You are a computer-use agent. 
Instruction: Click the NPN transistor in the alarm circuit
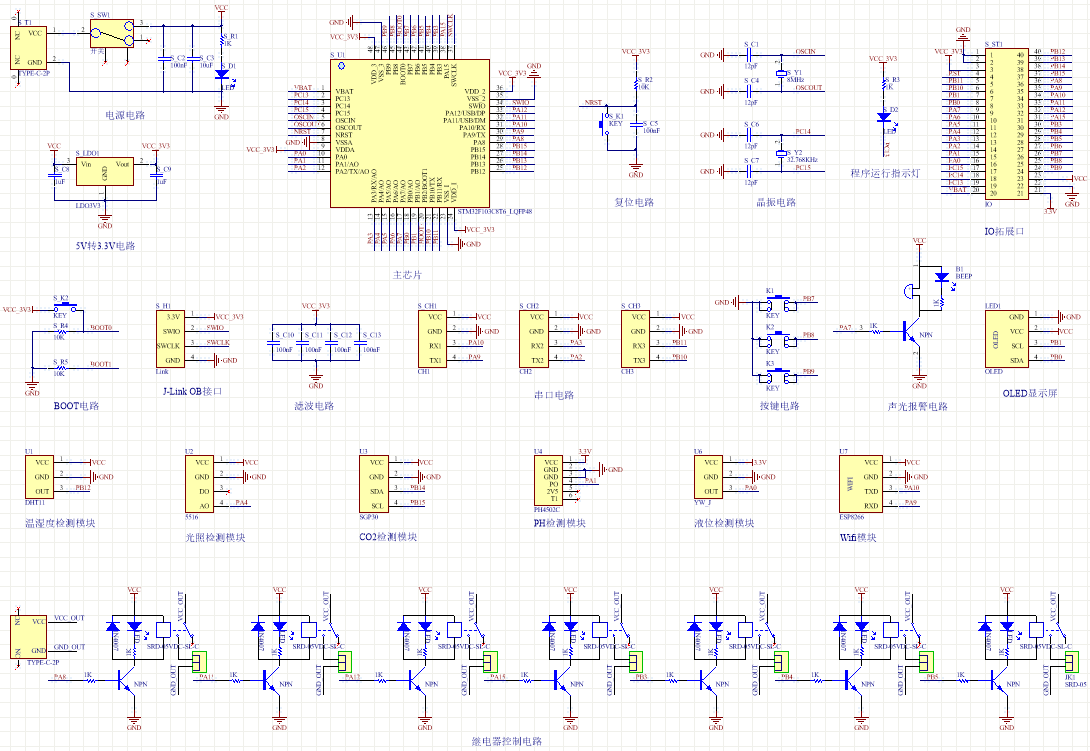click(x=911, y=331)
